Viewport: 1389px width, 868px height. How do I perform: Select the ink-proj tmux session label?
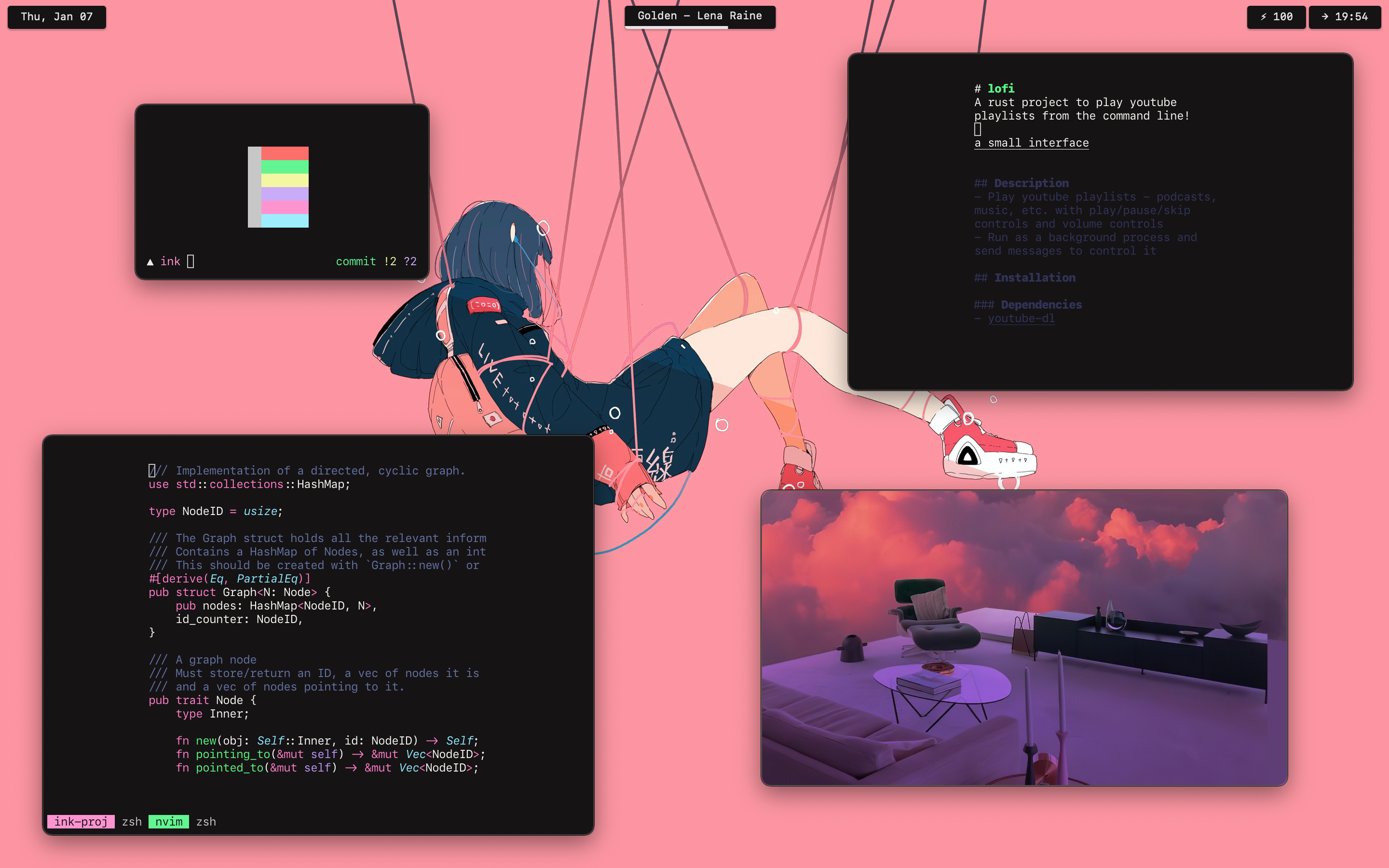coord(81,822)
